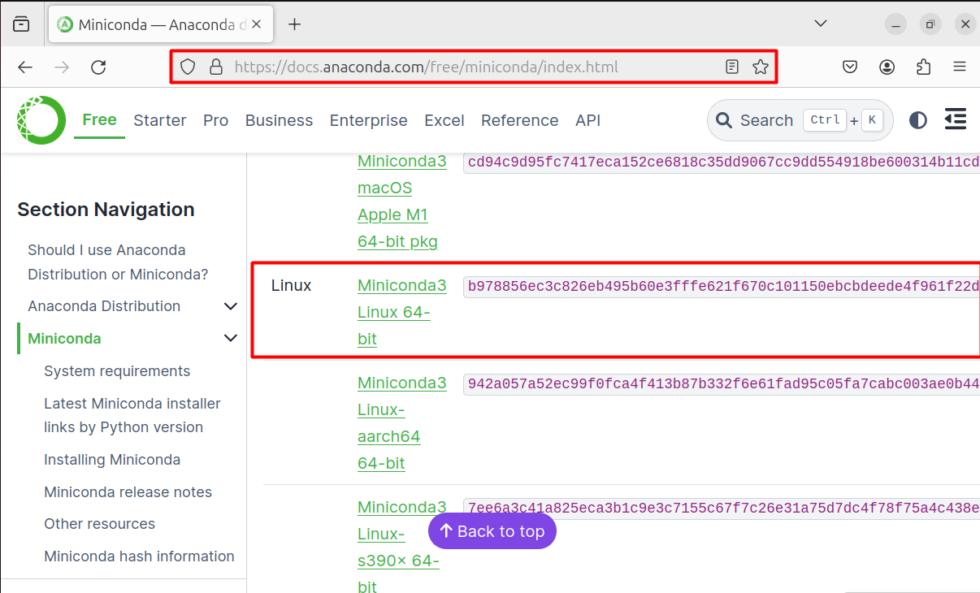Download Miniconda3 Linux-aarch64 64-bit installer
The height and width of the screenshot is (593, 980).
402,423
